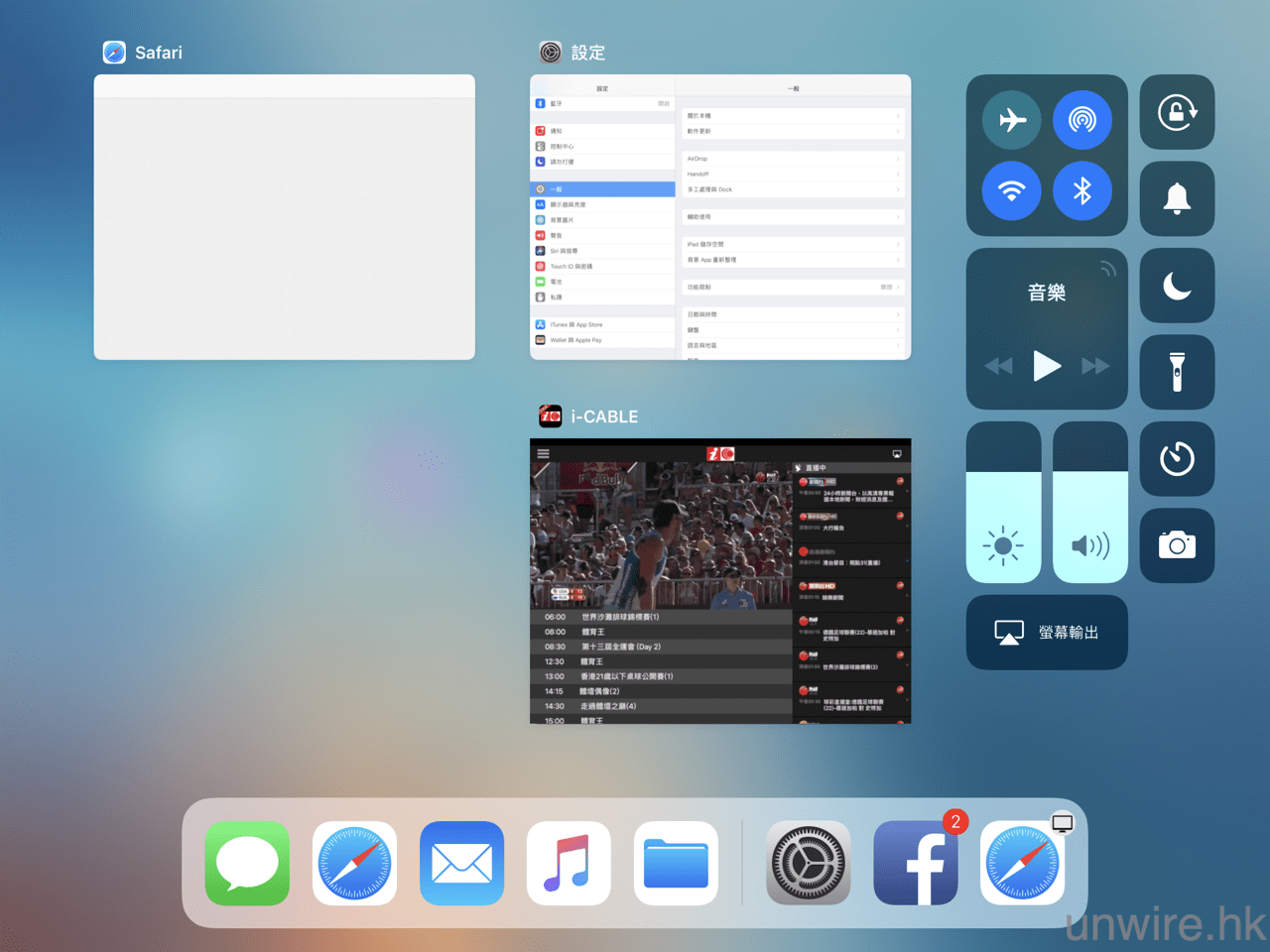Screen dimensions: 1270x952
Task: Mute with the bell icon
Action: pyautogui.click(x=1177, y=198)
